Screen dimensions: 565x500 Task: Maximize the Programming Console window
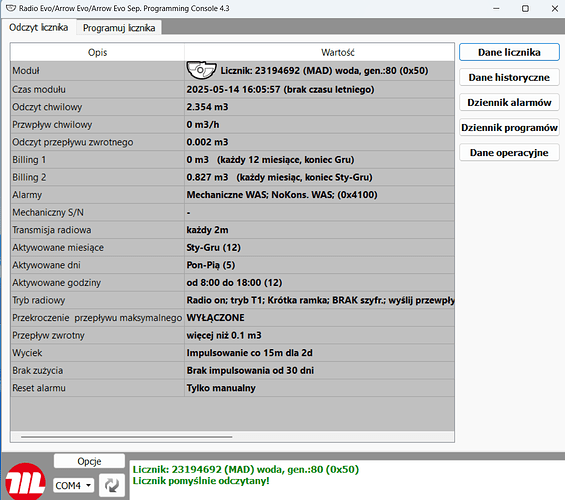click(x=525, y=8)
